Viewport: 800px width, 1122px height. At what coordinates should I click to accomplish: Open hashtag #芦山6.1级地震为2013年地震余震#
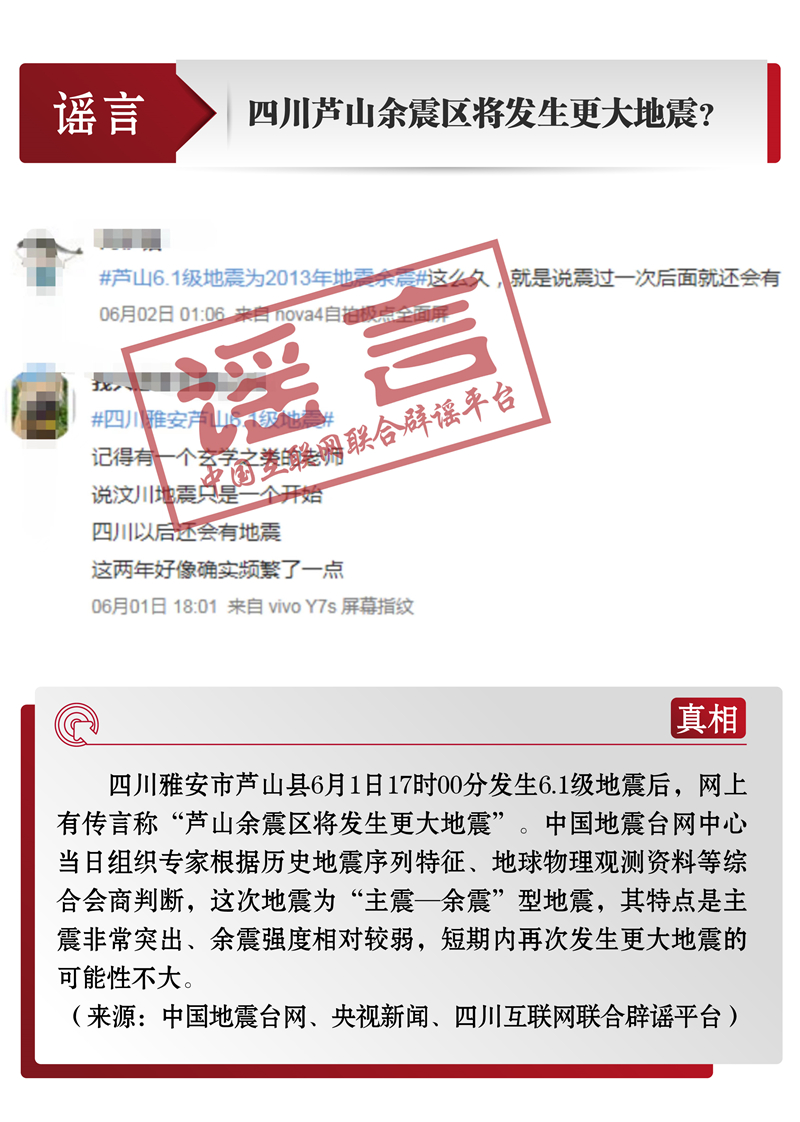click(x=263, y=278)
